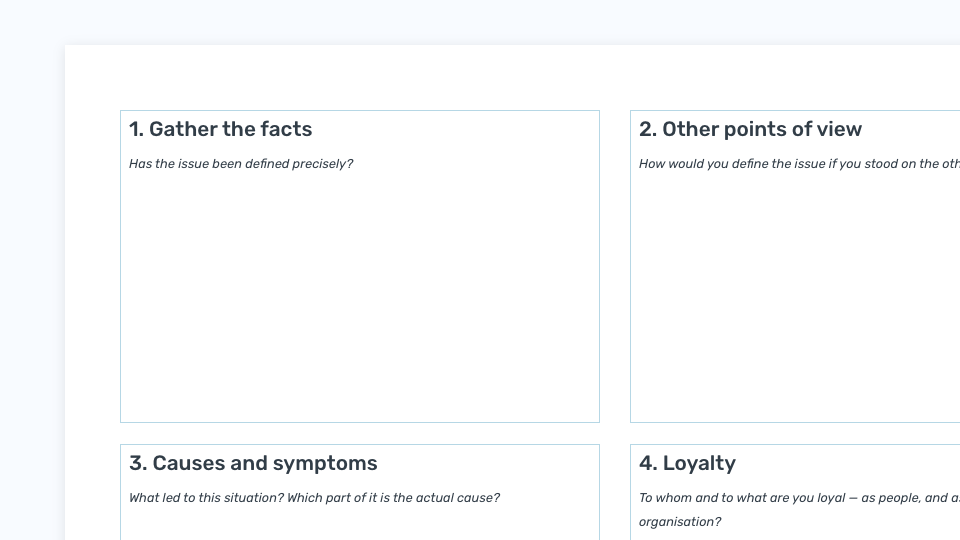960x540 pixels.
Task: Click the word "organisation?" in the Loyalty box
Action: click(x=680, y=522)
